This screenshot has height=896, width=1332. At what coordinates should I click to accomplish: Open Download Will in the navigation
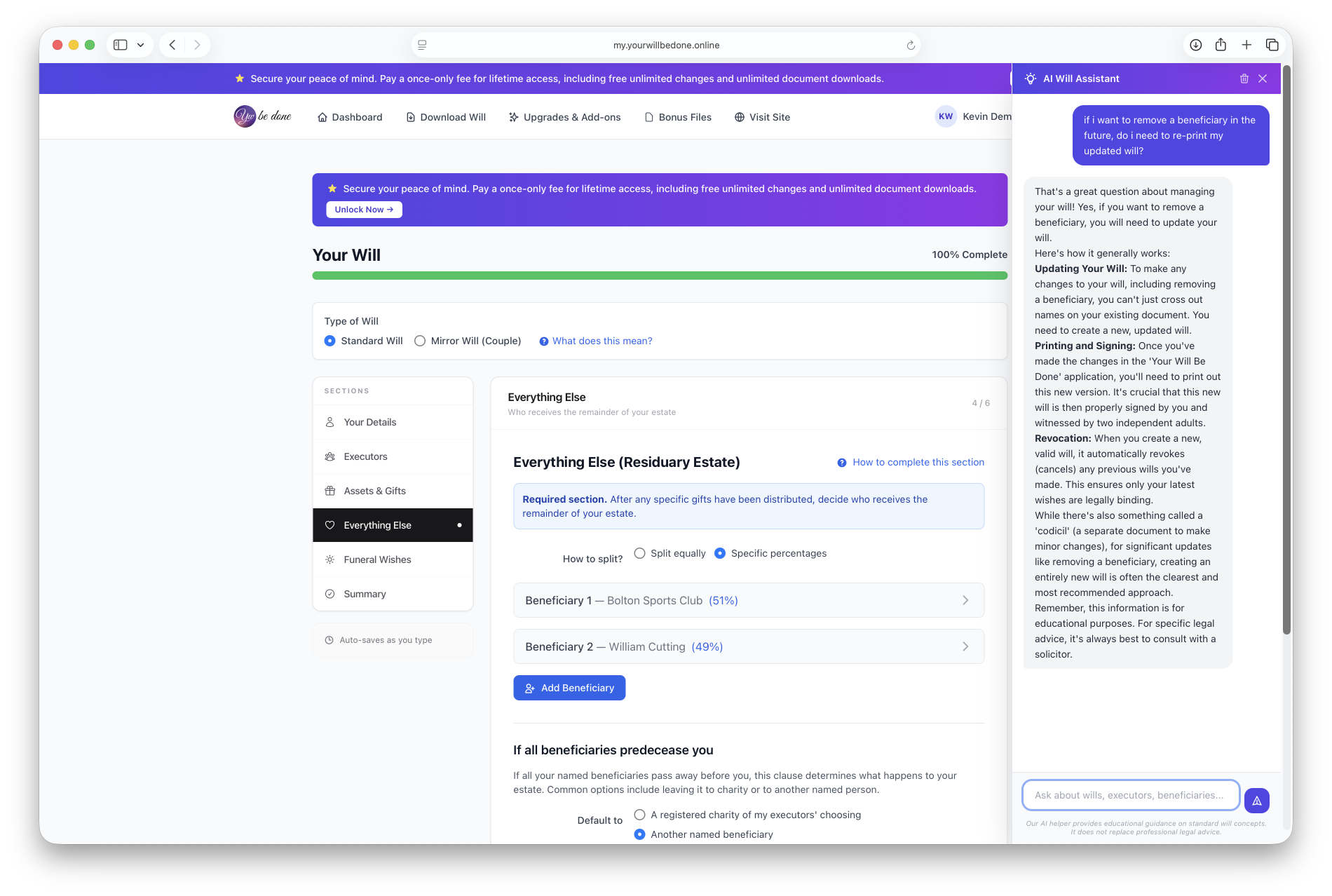446,117
